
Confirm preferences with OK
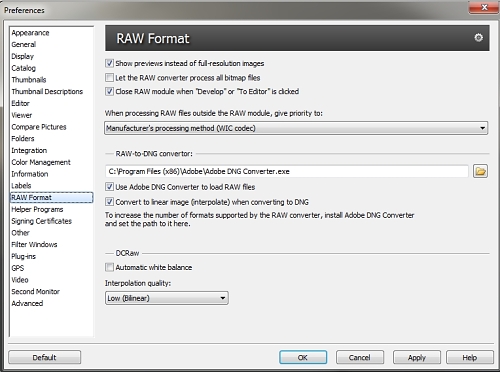[303, 357]
